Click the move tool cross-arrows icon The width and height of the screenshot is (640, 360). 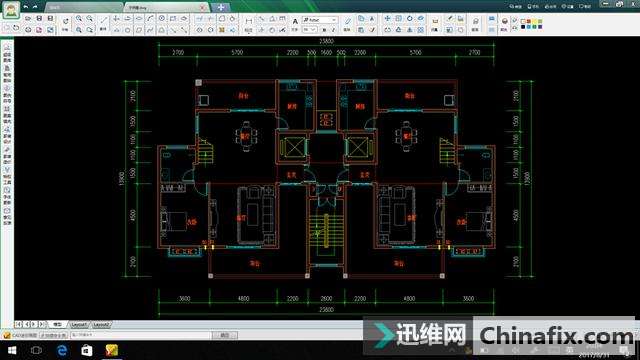(x=387, y=18)
